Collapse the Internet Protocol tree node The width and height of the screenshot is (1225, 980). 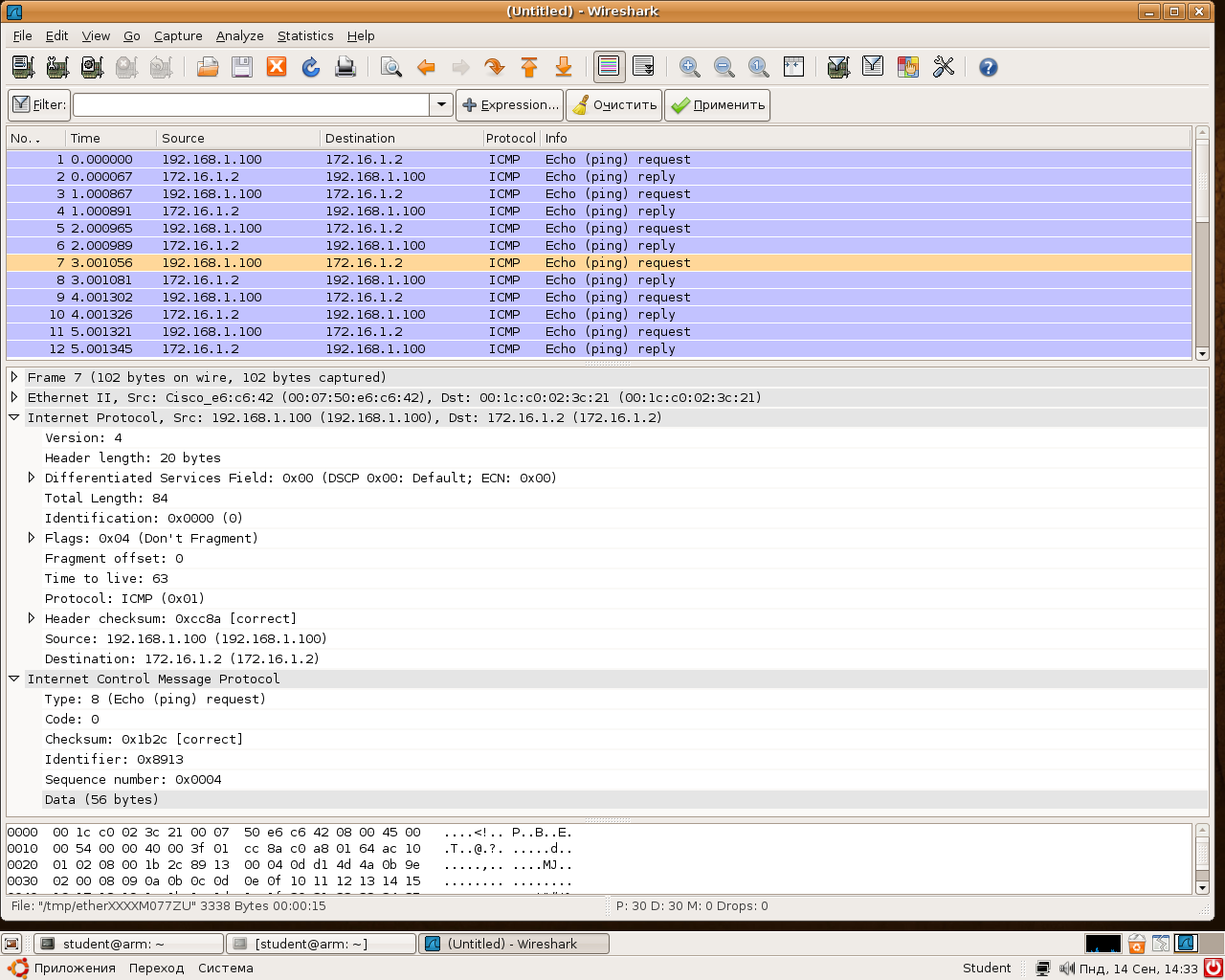pos(14,417)
